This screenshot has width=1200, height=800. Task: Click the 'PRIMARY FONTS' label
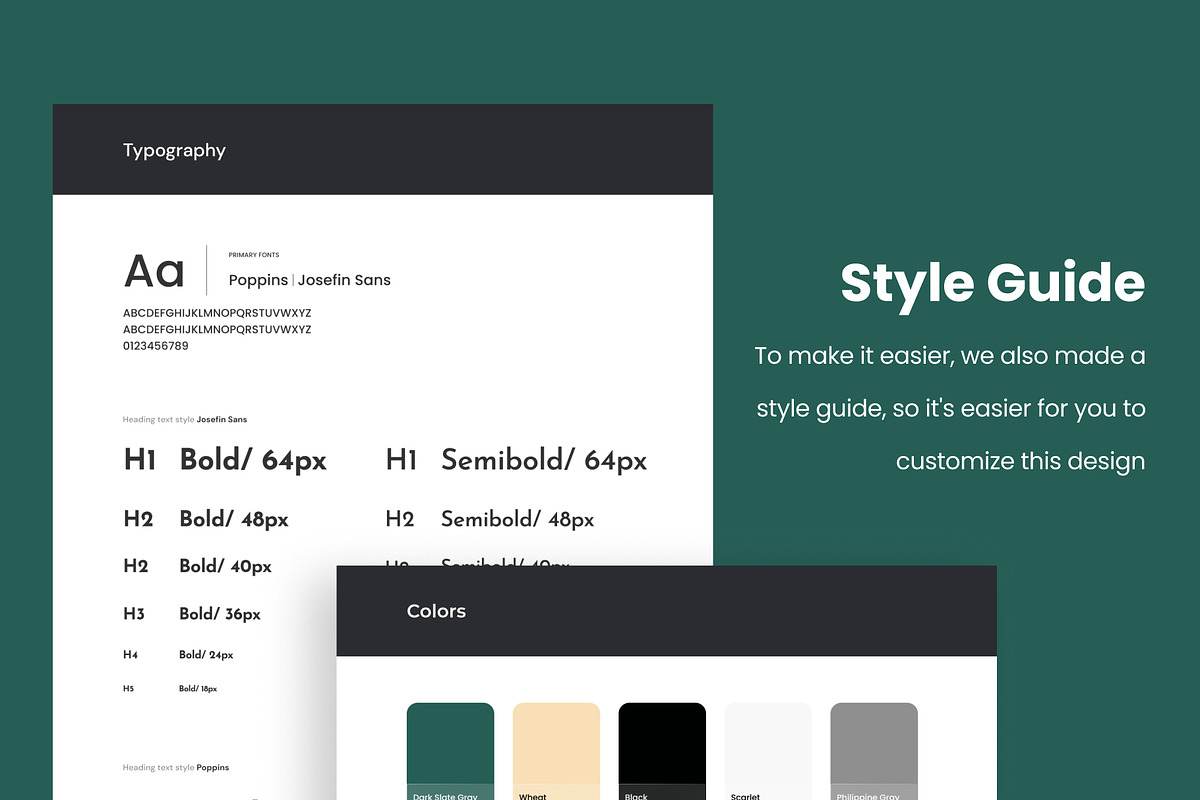coord(254,255)
